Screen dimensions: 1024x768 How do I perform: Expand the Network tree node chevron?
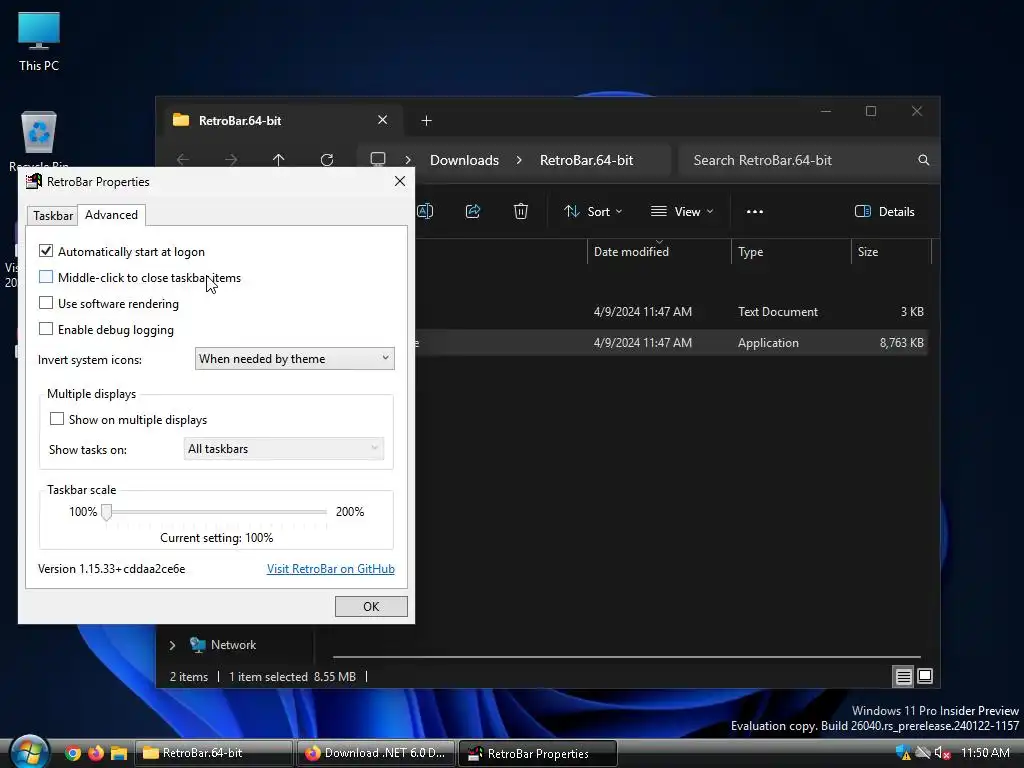[x=172, y=645]
